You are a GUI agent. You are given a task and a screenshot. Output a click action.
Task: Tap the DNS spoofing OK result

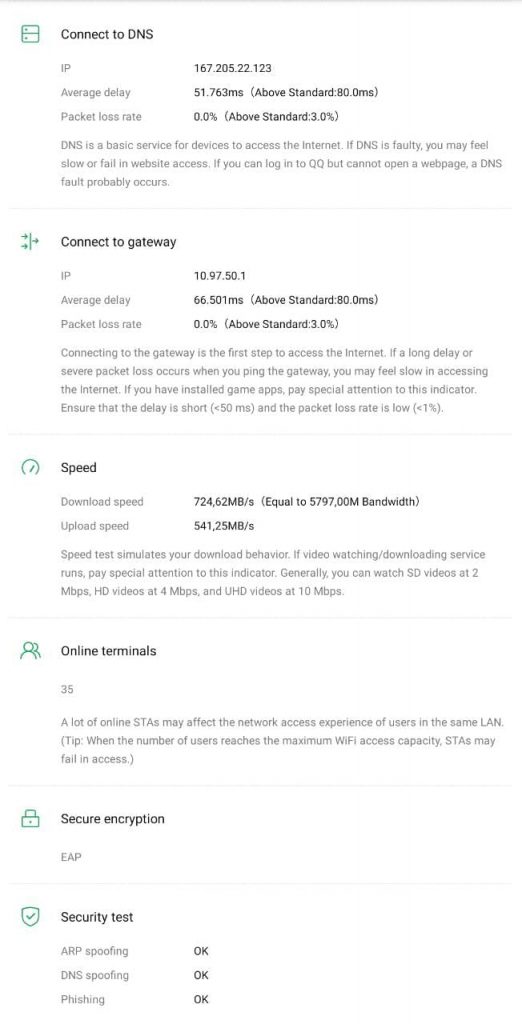point(201,975)
